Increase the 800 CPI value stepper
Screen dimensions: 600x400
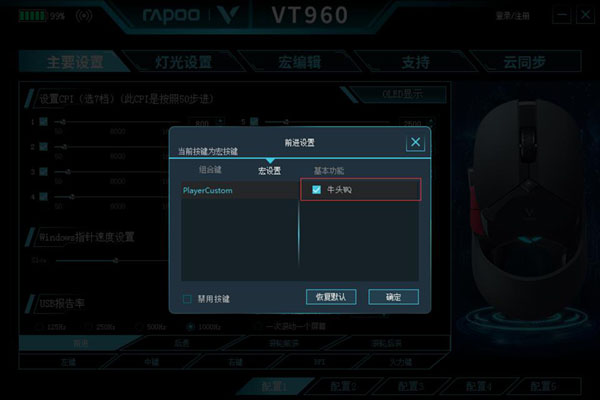pyautogui.click(x=220, y=121)
